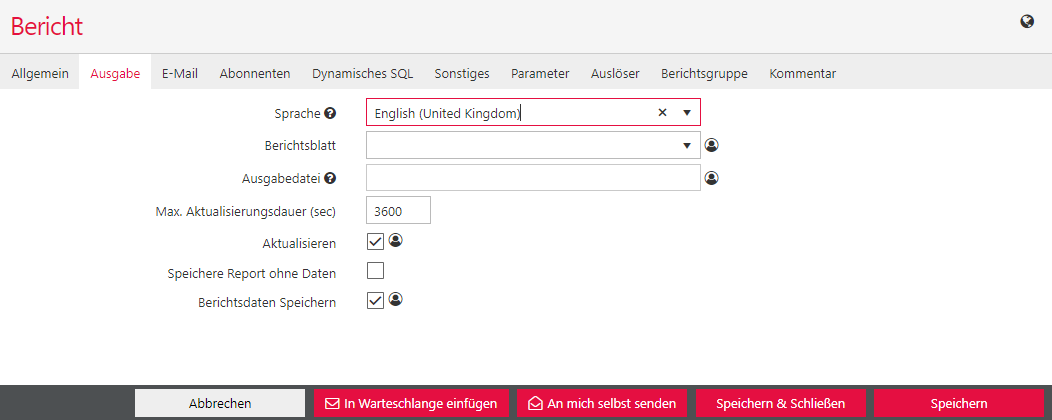The image size is (1052, 420).
Task: Open the E-Mail tab
Action: tap(180, 74)
